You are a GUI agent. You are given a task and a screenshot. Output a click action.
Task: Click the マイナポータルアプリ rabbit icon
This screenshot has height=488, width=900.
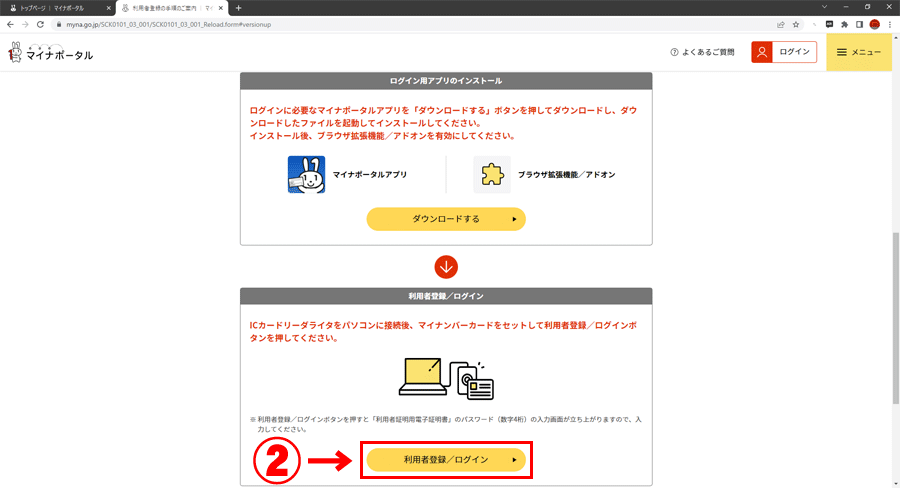click(306, 175)
